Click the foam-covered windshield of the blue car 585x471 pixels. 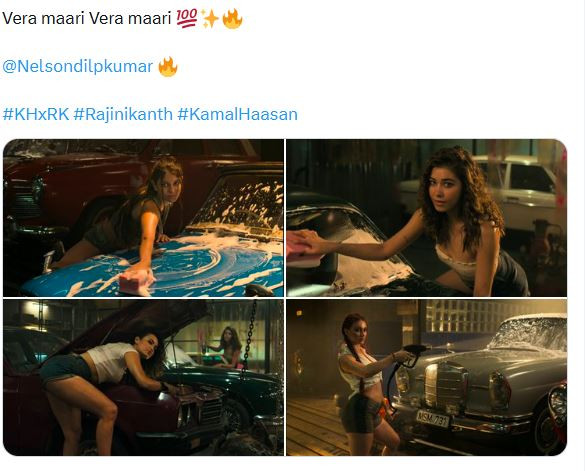tap(239, 205)
